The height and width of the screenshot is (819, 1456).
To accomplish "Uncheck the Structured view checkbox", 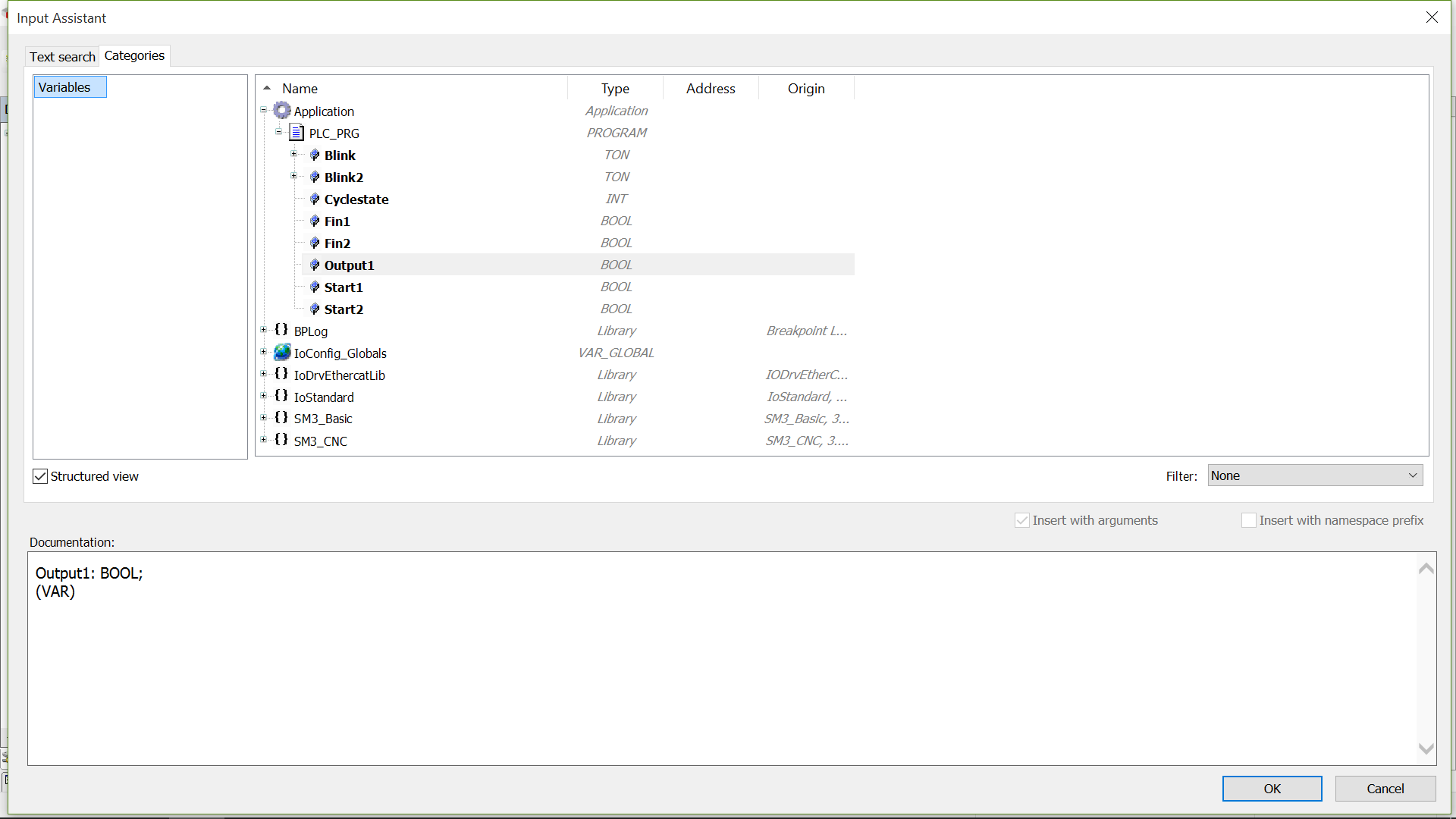I will point(40,476).
